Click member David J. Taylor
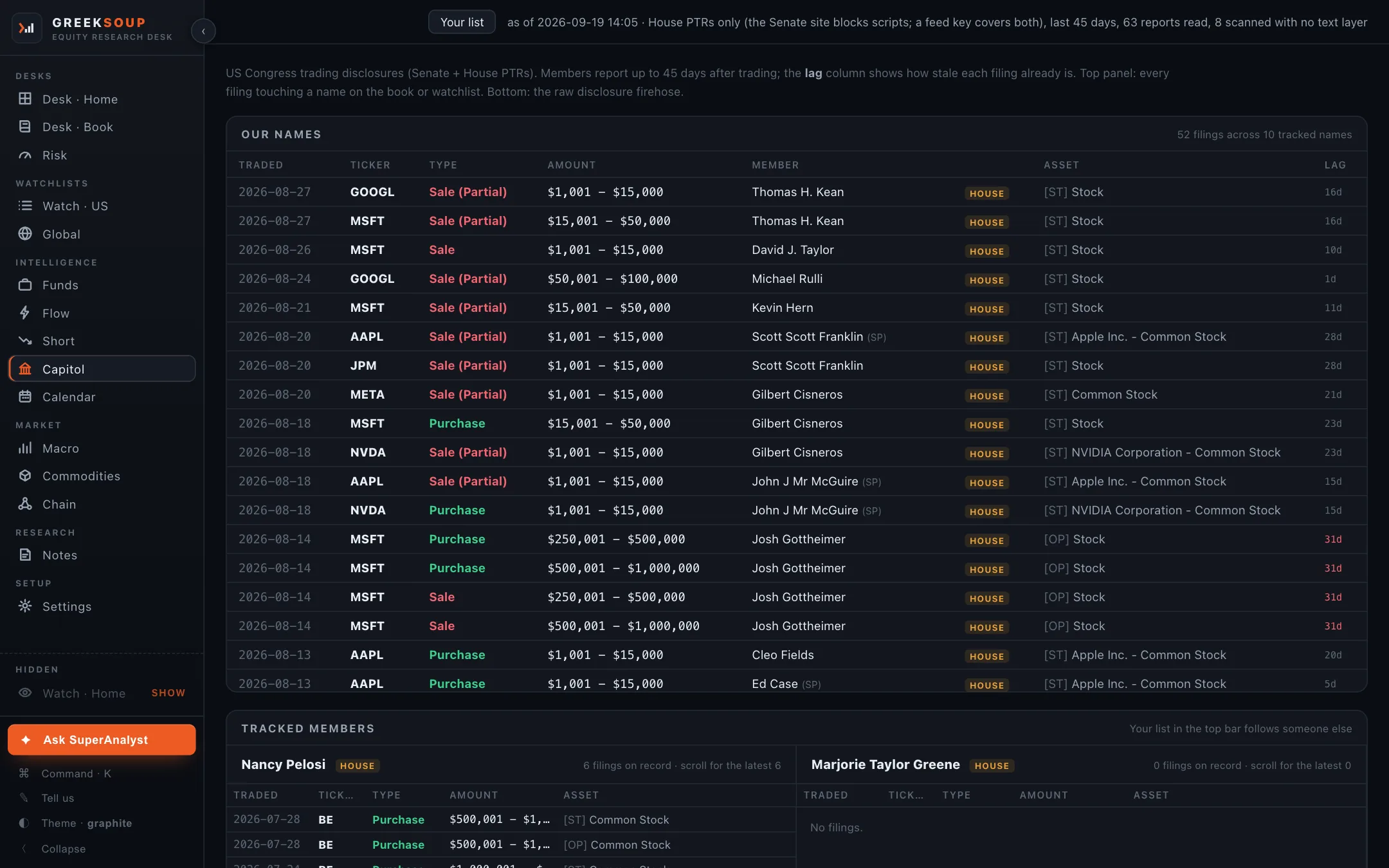The height and width of the screenshot is (868, 1389). click(793, 249)
